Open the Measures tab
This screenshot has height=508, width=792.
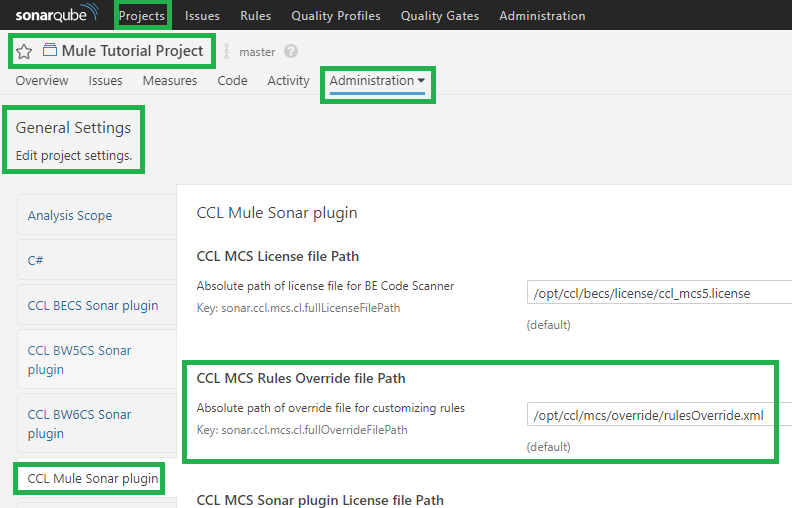tap(170, 81)
